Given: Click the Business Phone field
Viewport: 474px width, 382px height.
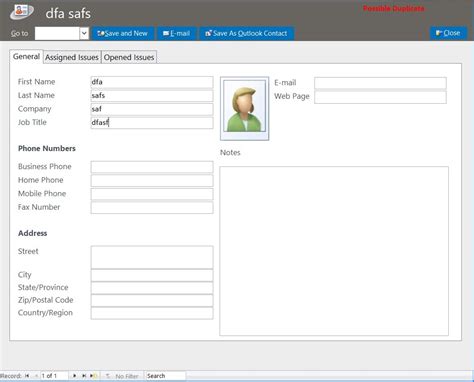Looking at the screenshot, I should click(152, 167).
